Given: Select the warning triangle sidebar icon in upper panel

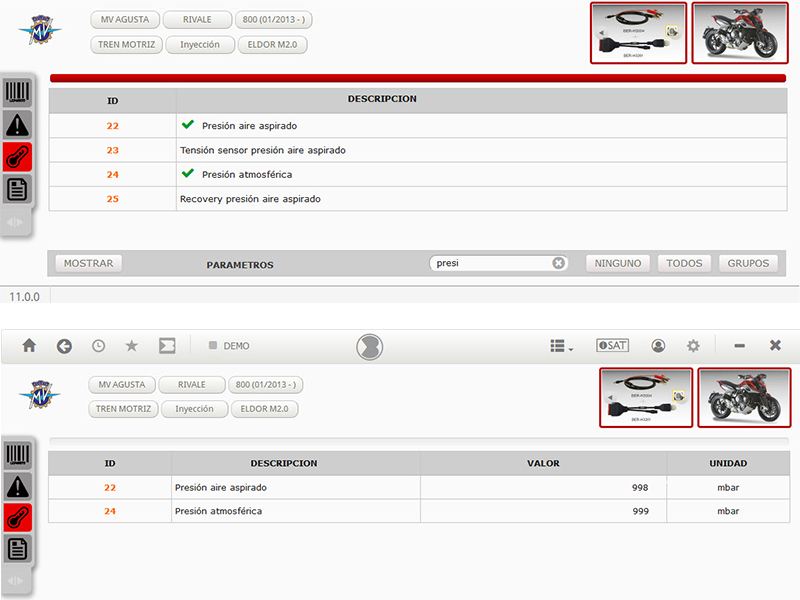Looking at the screenshot, I should point(18,124).
